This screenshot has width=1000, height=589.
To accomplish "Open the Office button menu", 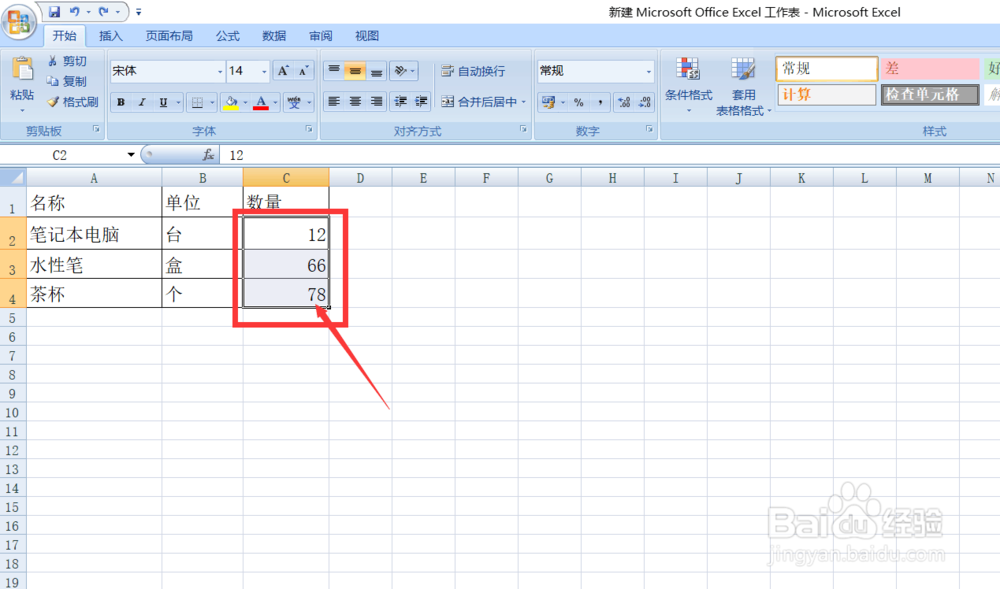I will 18,22.
